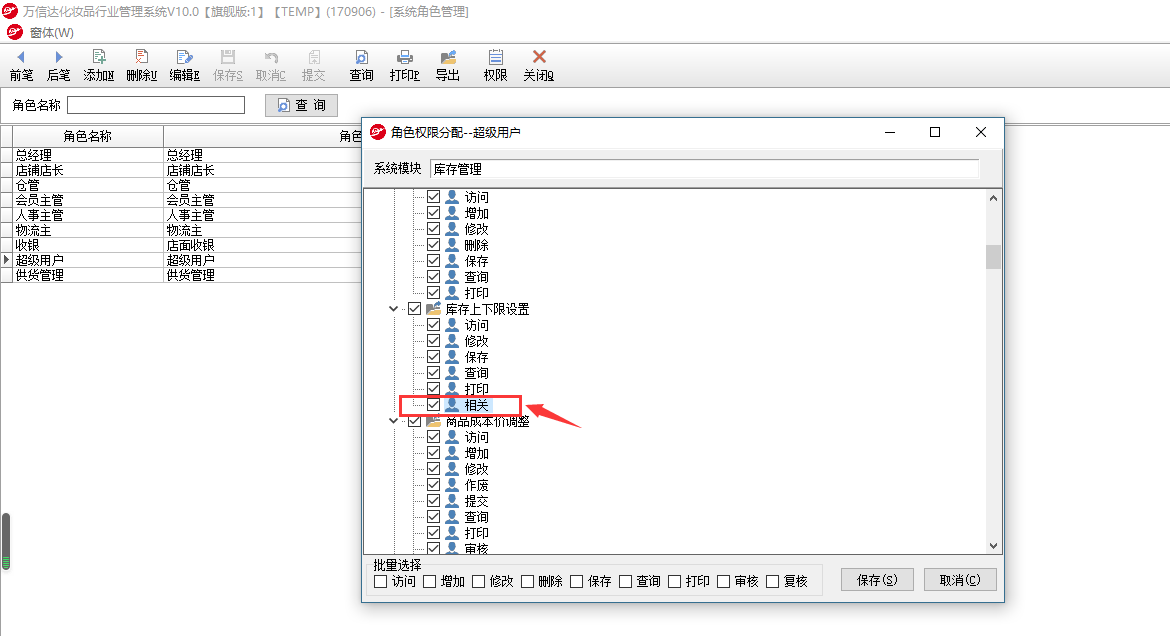
Task: Click the user icon beside 作废
Action: tap(452, 485)
